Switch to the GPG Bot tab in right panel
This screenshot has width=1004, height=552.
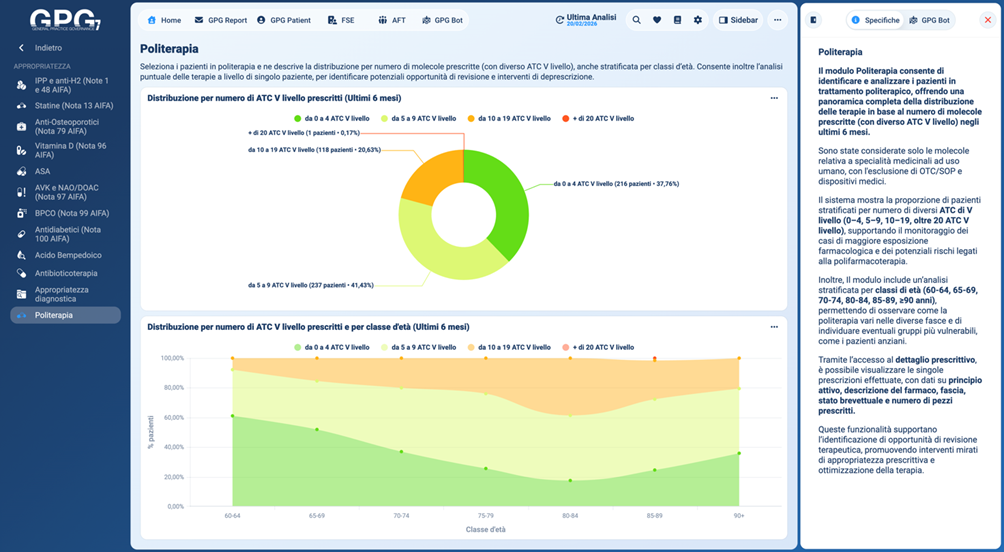click(929, 20)
